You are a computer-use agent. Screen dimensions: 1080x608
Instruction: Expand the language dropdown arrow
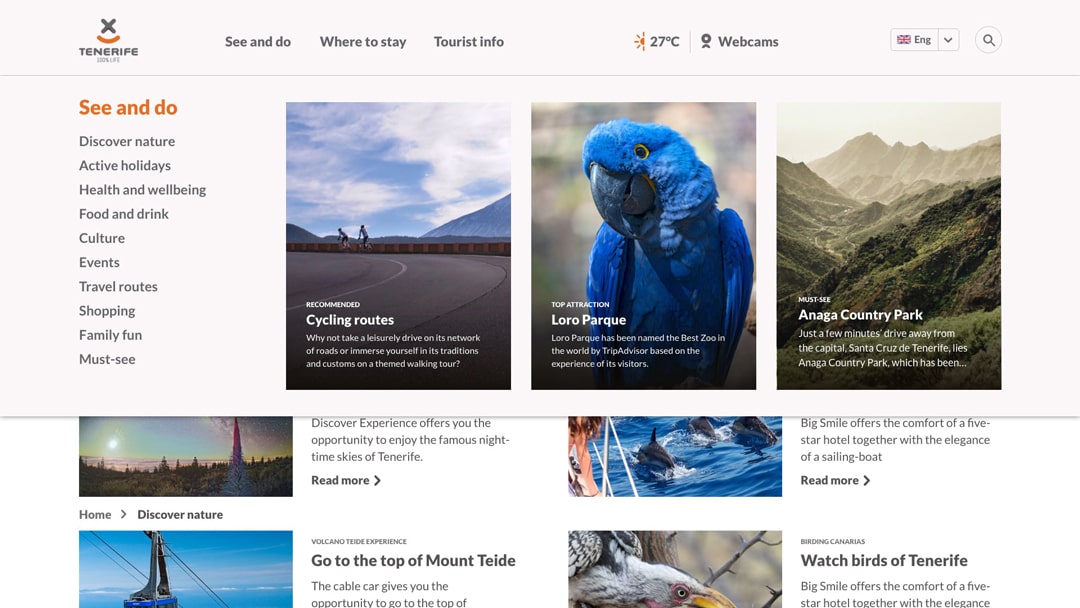(x=948, y=40)
